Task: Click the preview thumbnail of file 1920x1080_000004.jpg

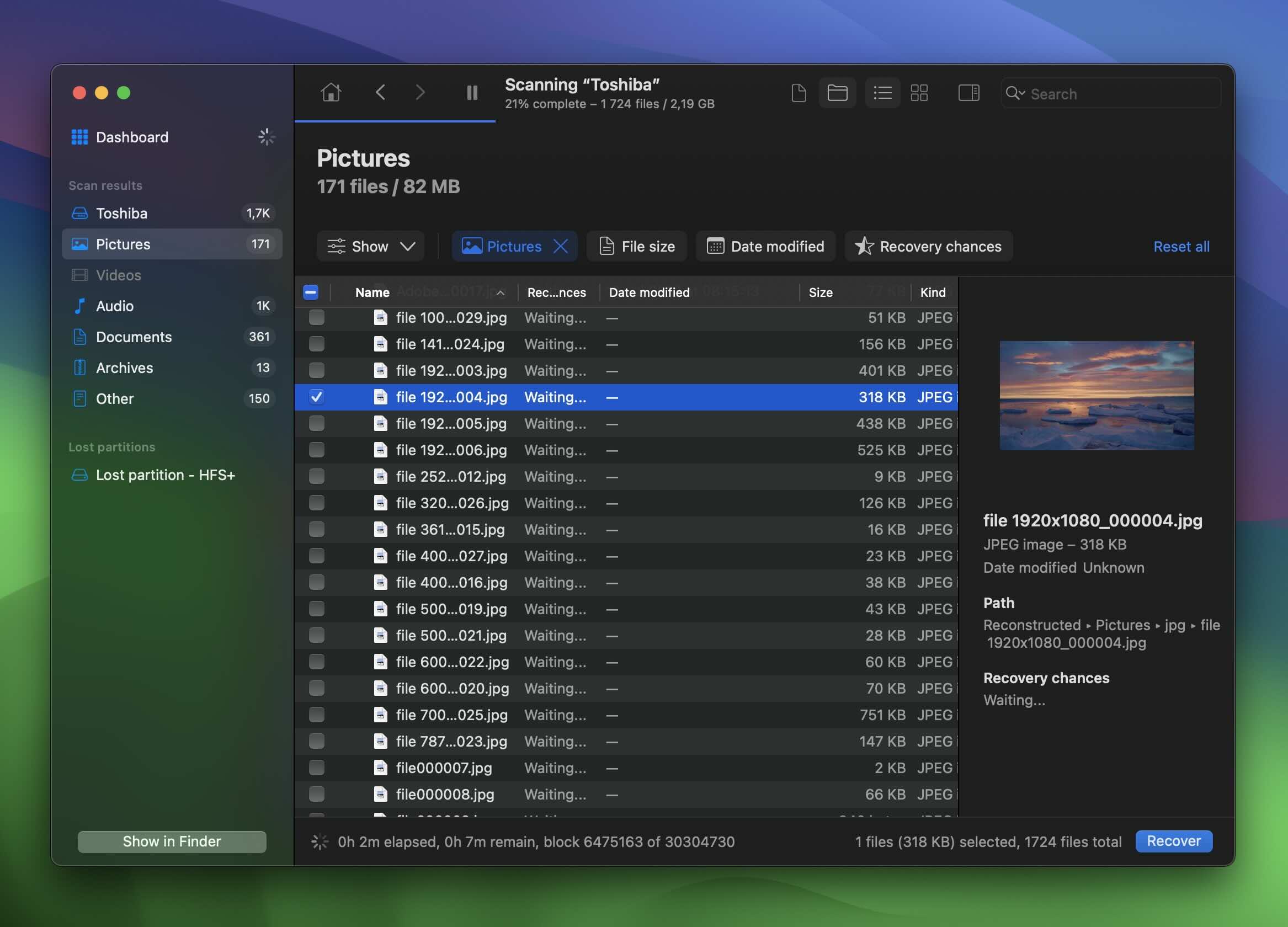Action: tap(1096, 395)
